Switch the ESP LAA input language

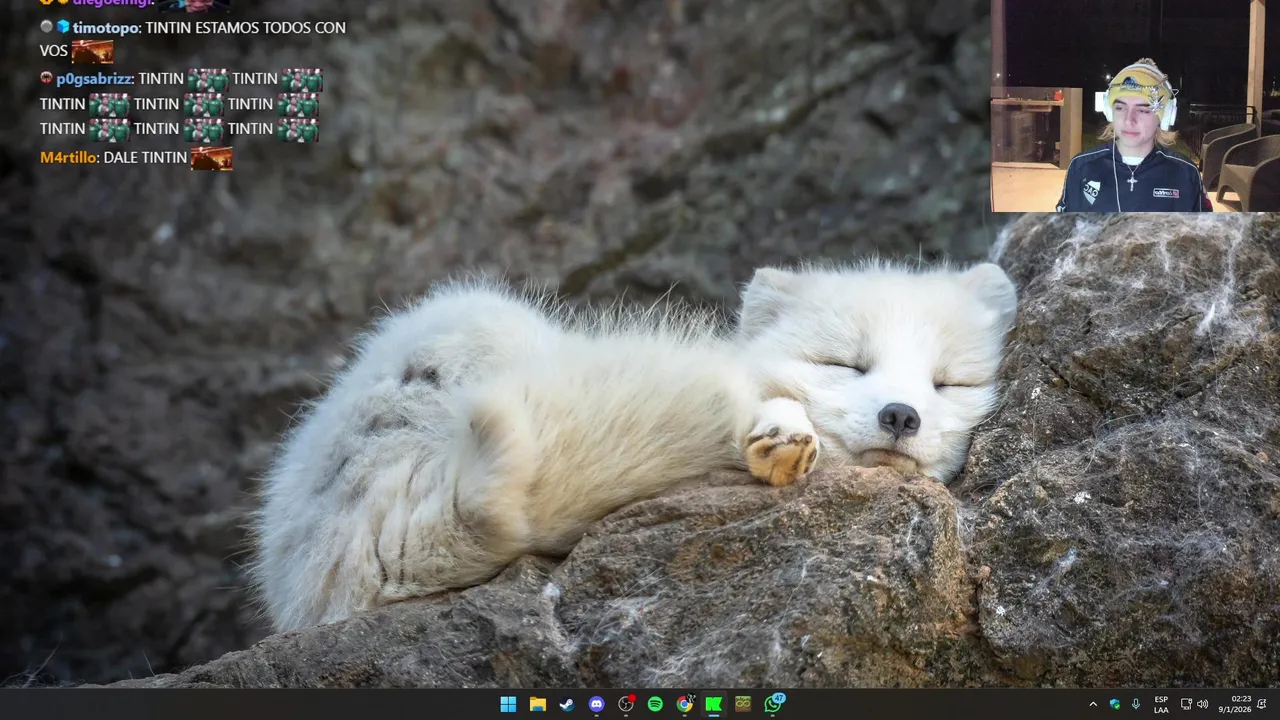tap(1161, 704)
